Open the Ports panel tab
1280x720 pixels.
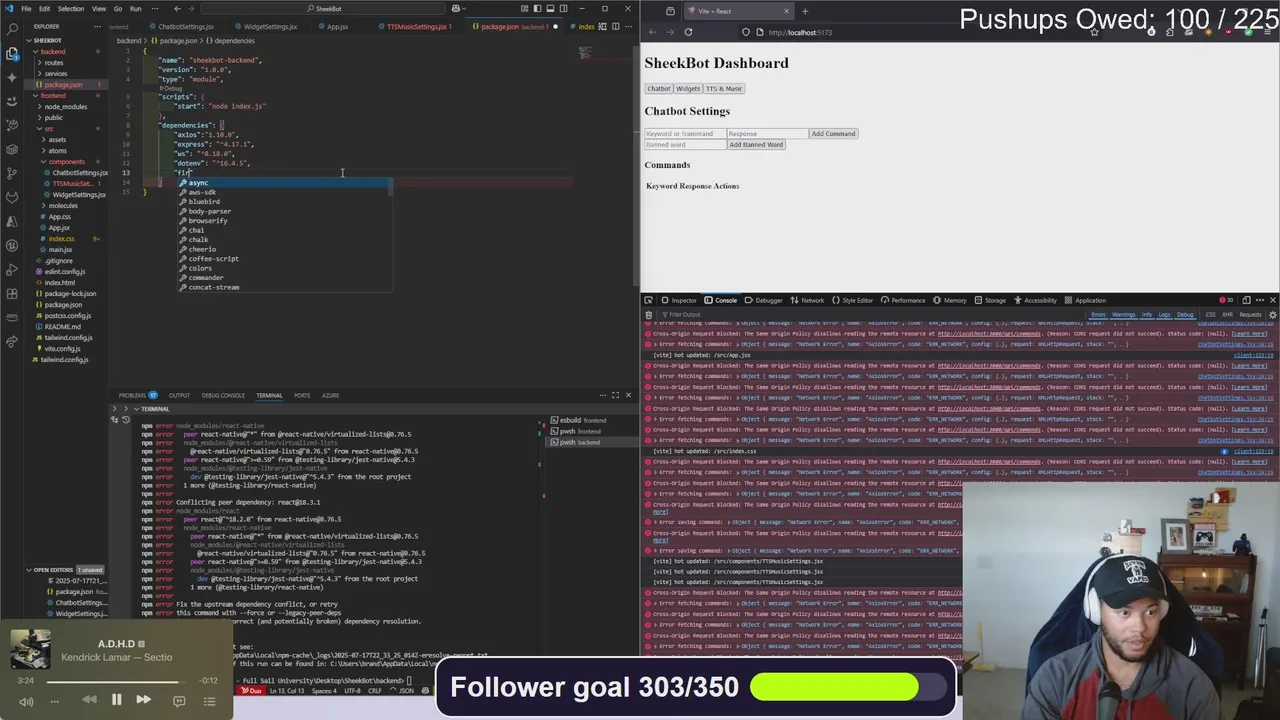(x=302, y=395)
